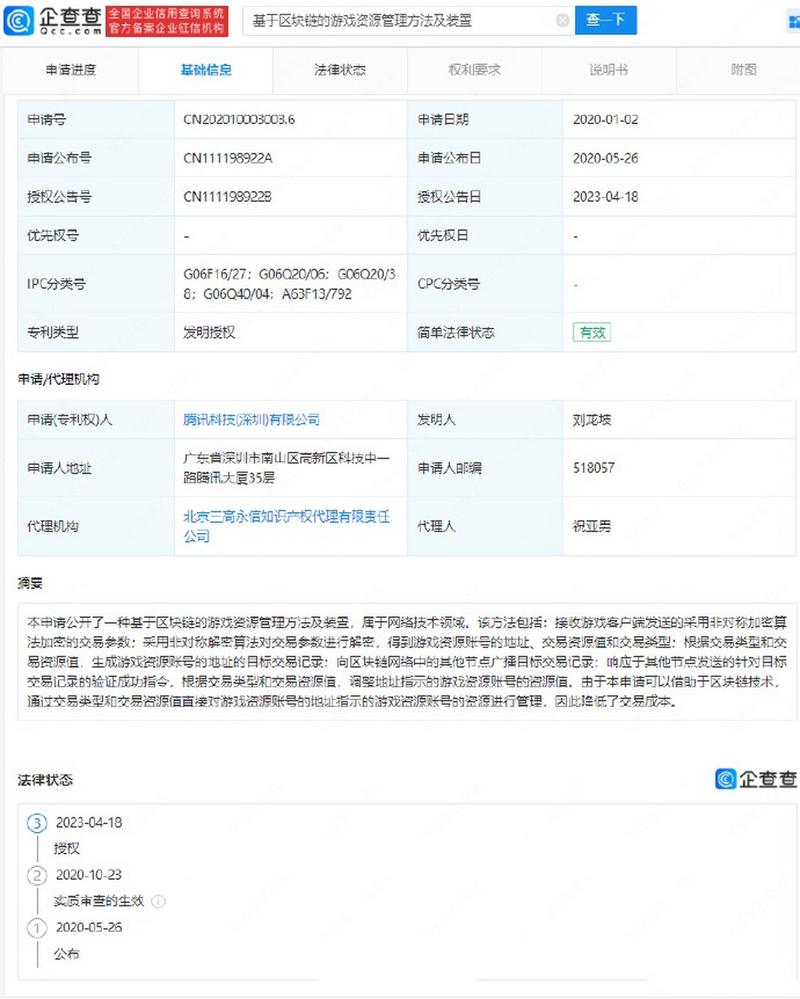The height and width of the screenshot is (999, 800).
Task: Open the 腾讯科技(深圳)有限公司 applicant link
Action: (251, 420)
